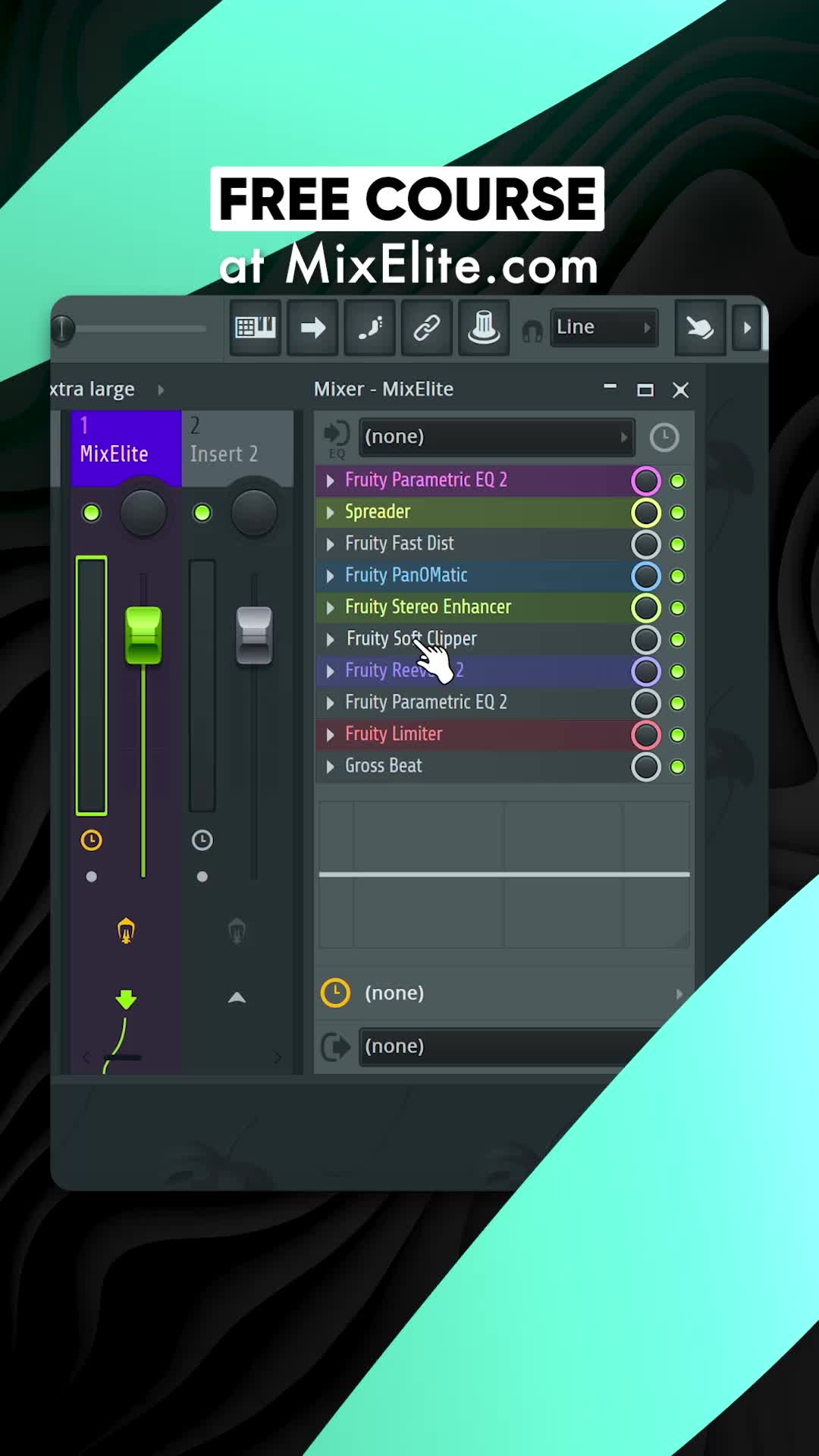Open the input (none) dropdown
Image resolution: width=819 pixels, height=1456 pixels.
(497, 438)
